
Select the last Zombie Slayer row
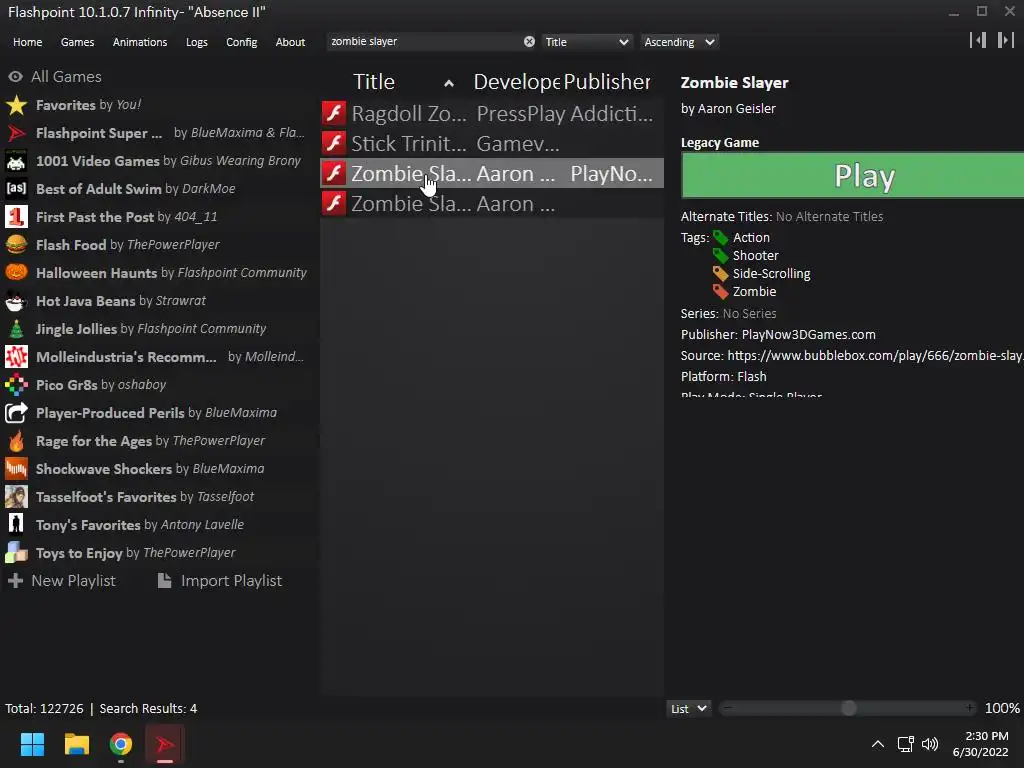click(x=492, y=204)
